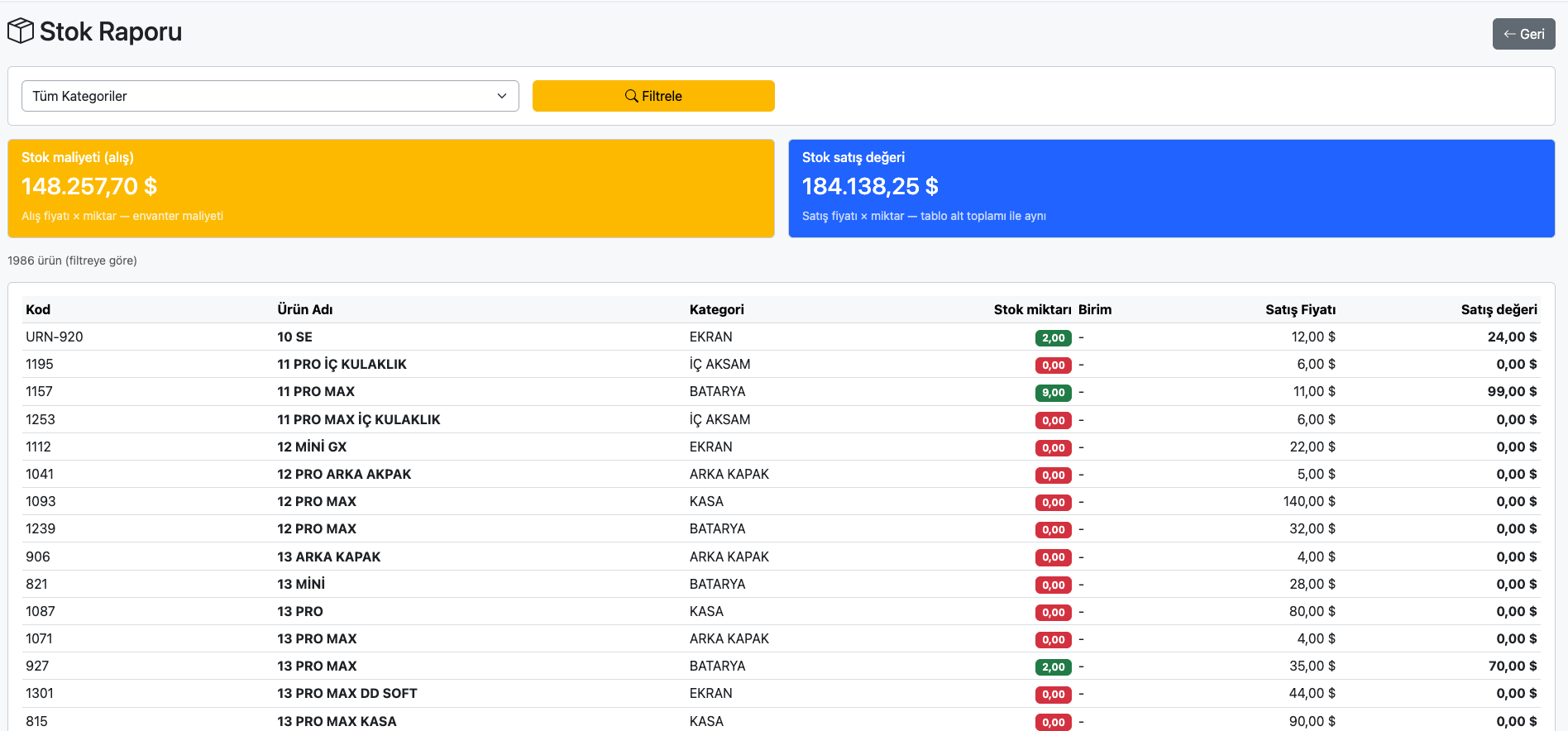Click the 1986 ürün count text

click(72, 260)
